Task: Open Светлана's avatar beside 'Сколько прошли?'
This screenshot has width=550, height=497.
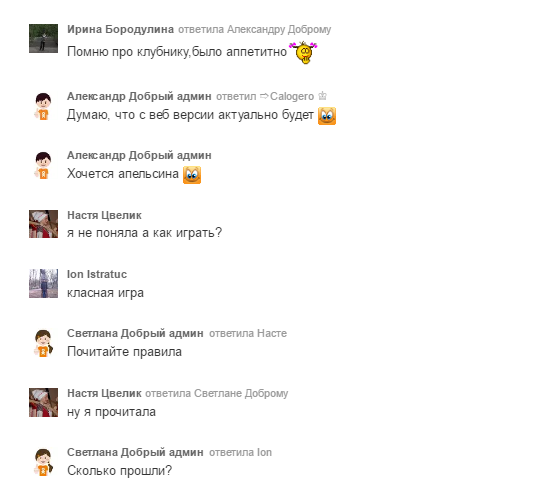Action: tap(43, 463)
